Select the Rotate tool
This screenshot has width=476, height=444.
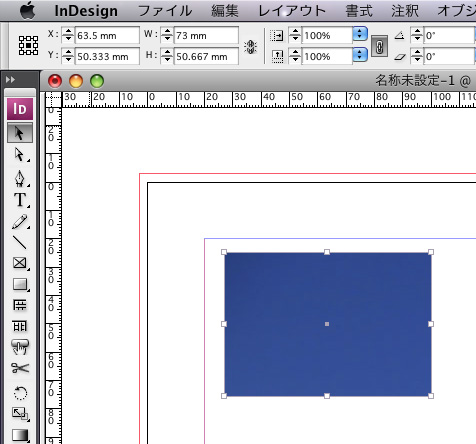pos(20,393)
